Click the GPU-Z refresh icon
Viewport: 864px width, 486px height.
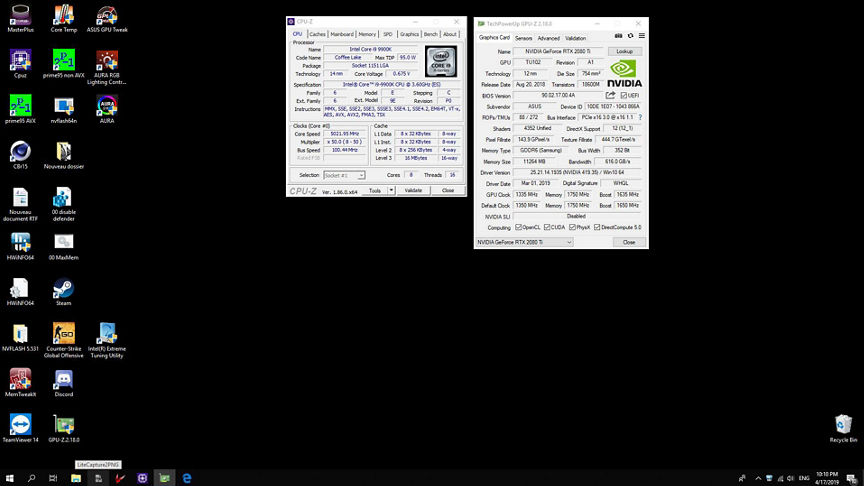[628, 38]
